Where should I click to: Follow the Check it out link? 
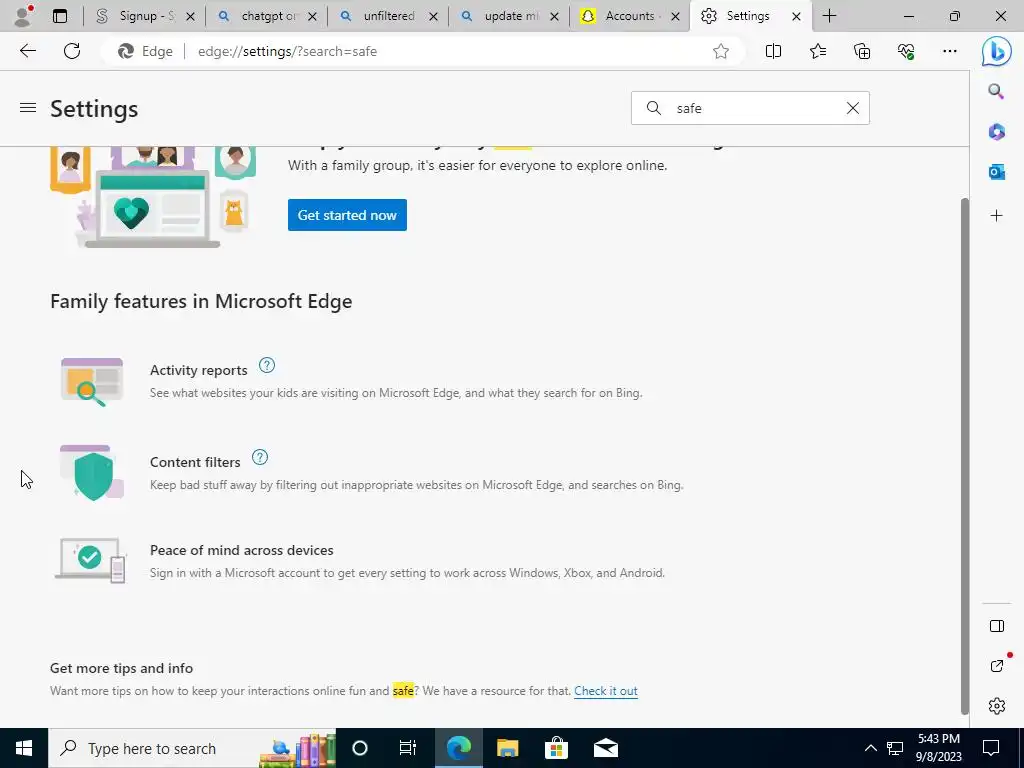pyautogui.click(x=605, y=691)
